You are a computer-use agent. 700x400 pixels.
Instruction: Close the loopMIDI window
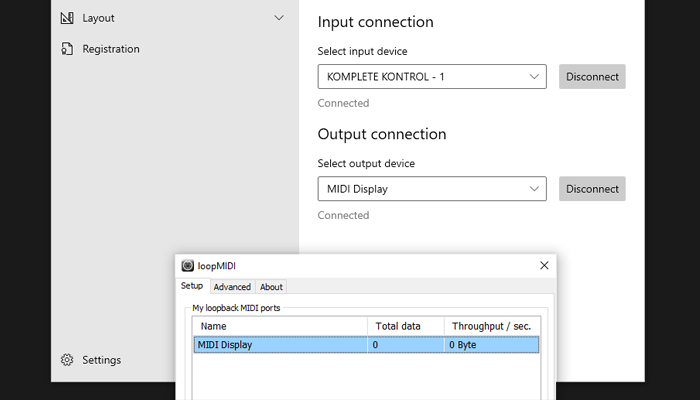coord(544,265)
